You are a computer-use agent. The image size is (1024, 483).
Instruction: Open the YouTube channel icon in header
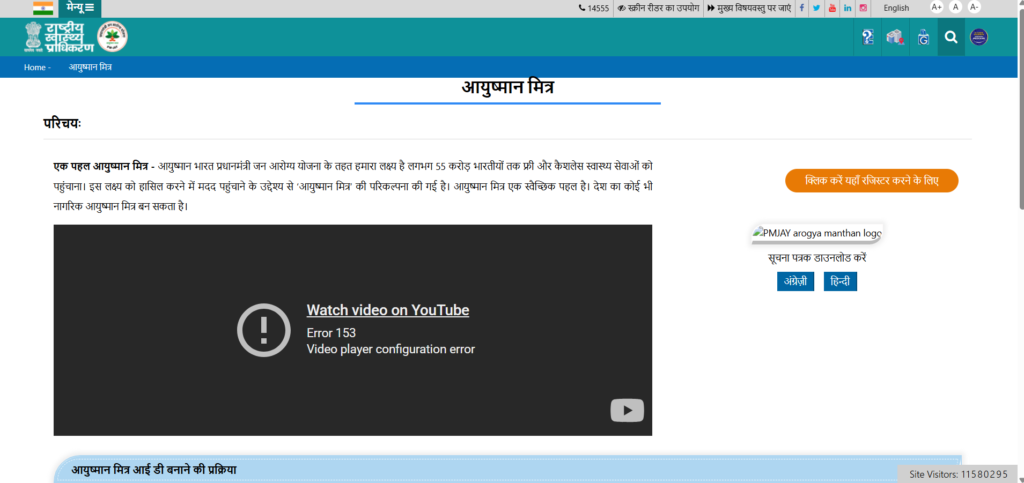[832, 8]
